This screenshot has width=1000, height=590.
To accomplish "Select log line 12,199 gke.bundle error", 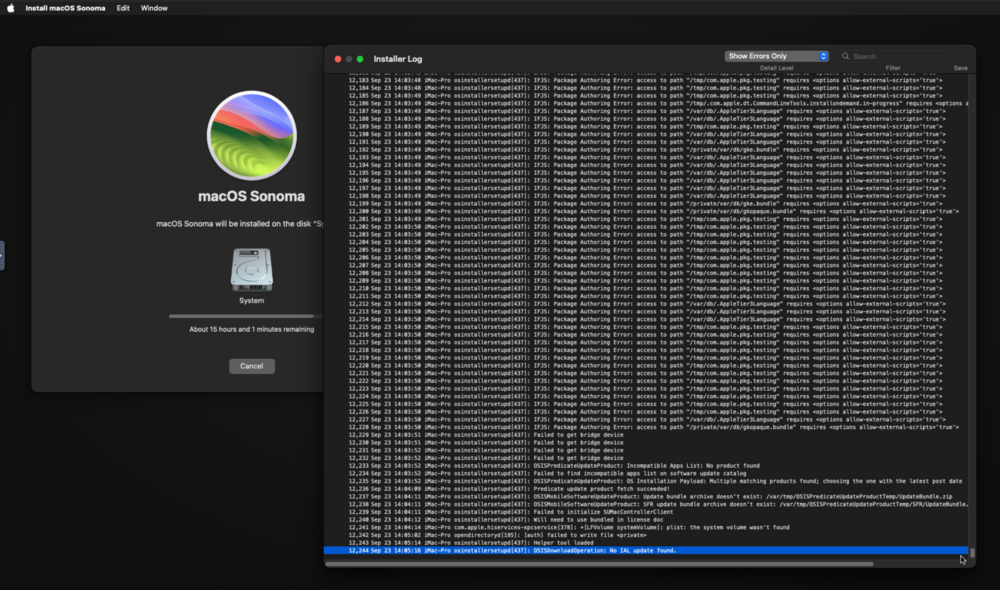I will pyautogui.click(x=645, y=203).
